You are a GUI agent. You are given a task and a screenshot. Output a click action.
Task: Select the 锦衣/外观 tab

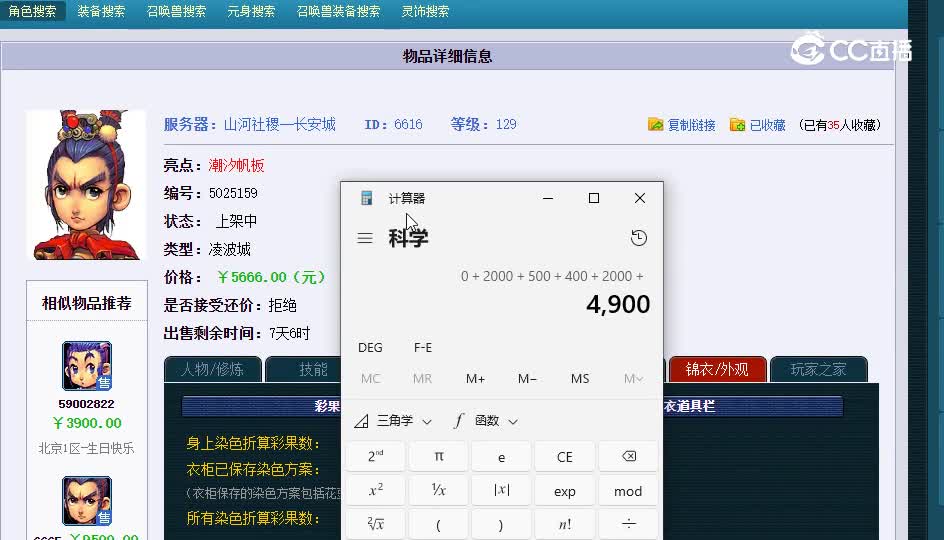(717, 369)
